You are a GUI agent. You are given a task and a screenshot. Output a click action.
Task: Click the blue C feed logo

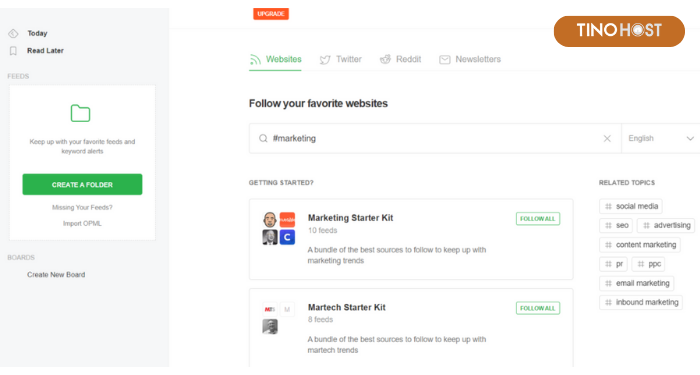[x=287, y=238]
